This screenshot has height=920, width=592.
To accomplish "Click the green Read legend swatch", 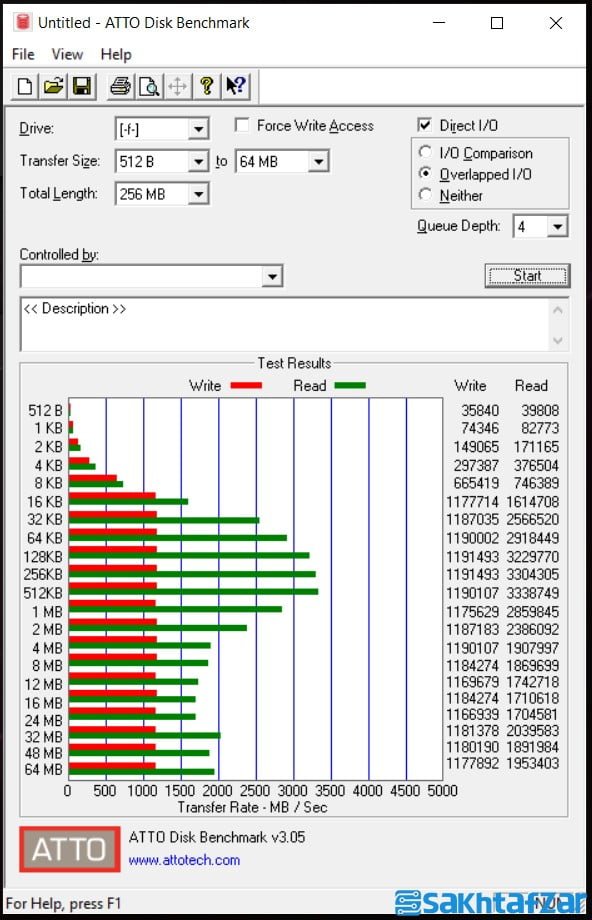I will (x=350, y=385).
